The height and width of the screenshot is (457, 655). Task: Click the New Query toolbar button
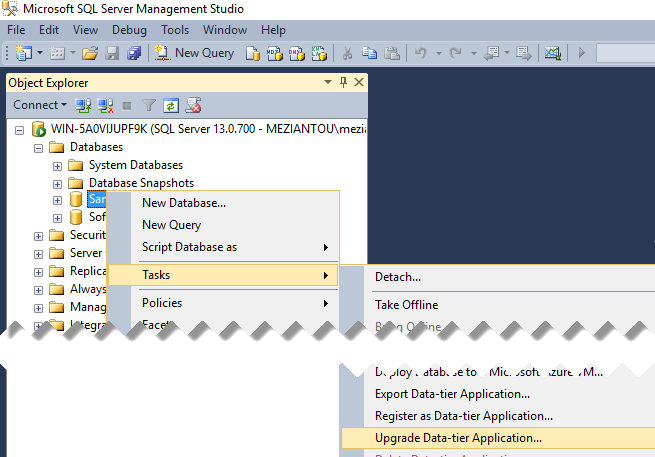[195, 53]
